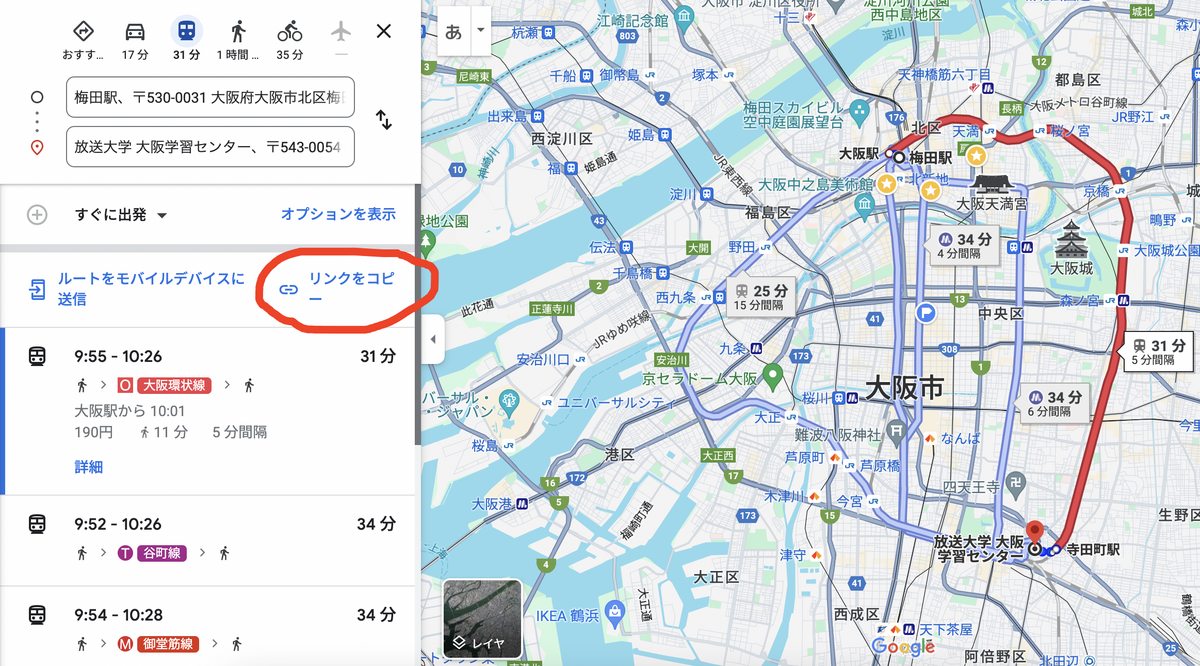
Task: Click the 大阪環状線 line badge
Action: pos(176,385)
